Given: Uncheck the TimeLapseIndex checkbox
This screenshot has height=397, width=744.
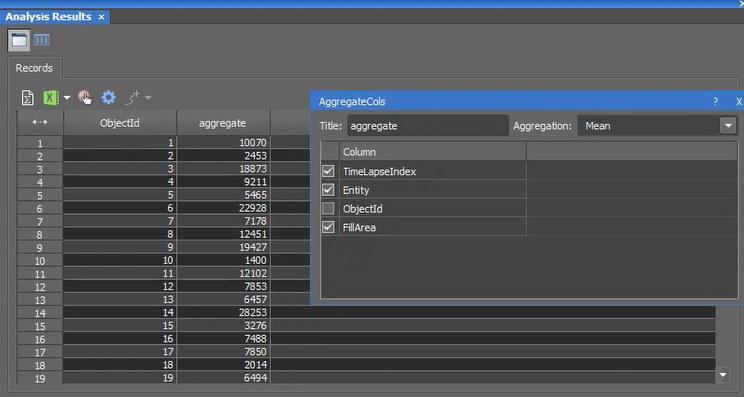Looking at the screenshot, I should pyautogui.click(x=328, y=171).
